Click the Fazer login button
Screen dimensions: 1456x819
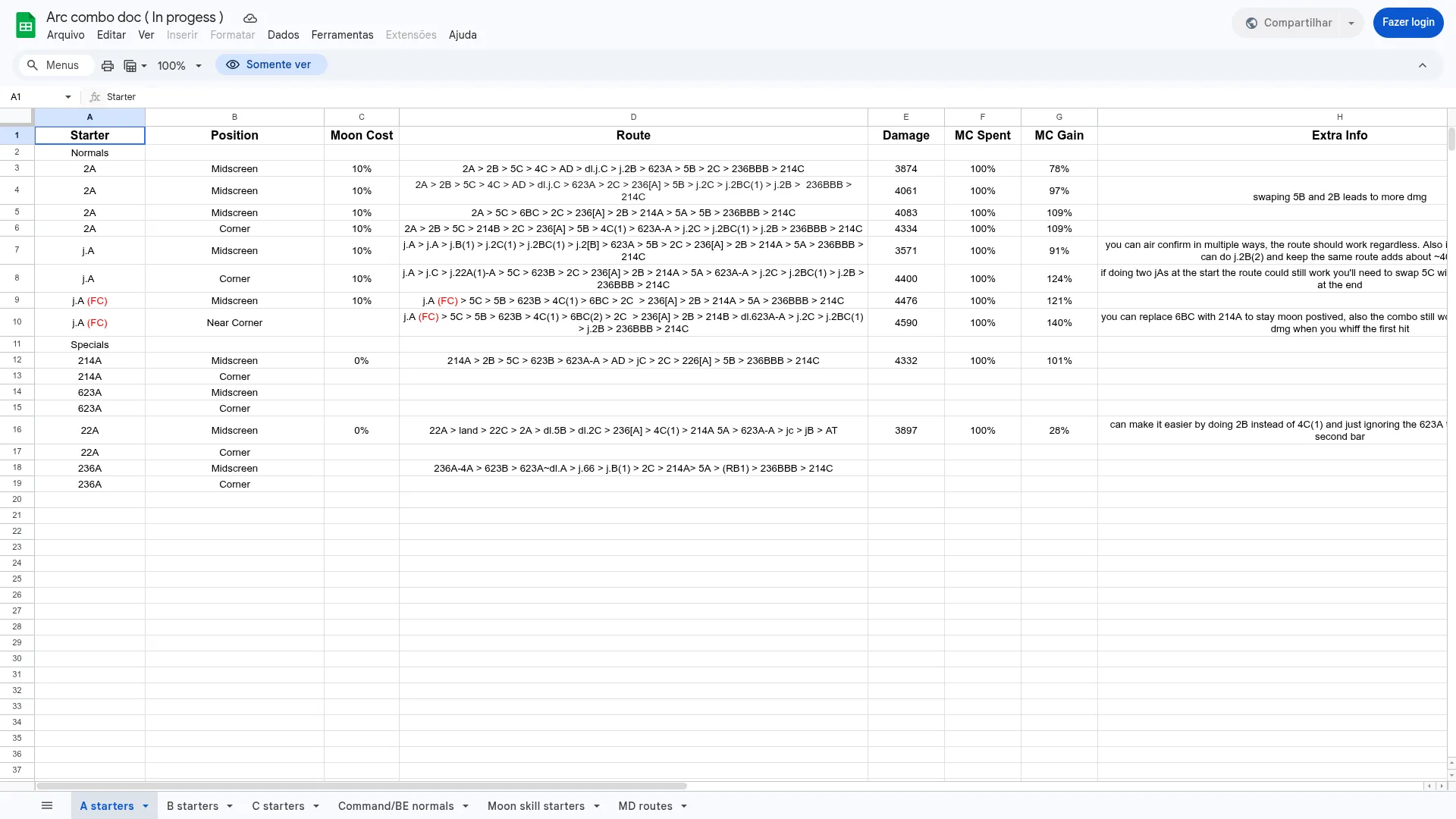[1407, 23]
